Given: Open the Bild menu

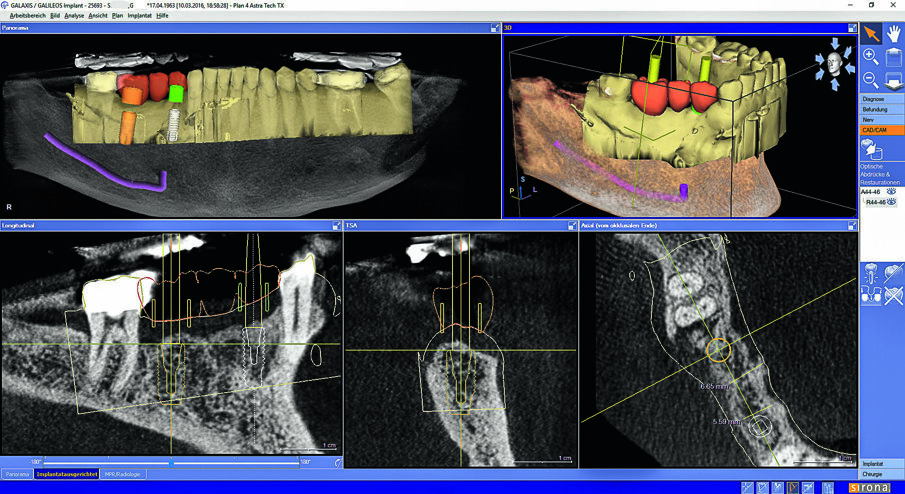Looking at the screenshot, I should point(55,16).
